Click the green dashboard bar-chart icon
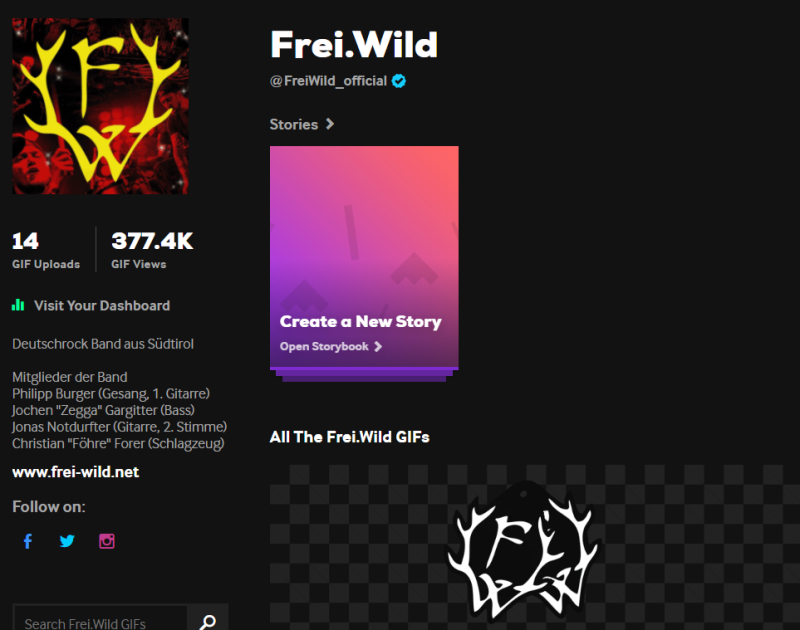The image size is (800, 630). [x=18, y=305]
